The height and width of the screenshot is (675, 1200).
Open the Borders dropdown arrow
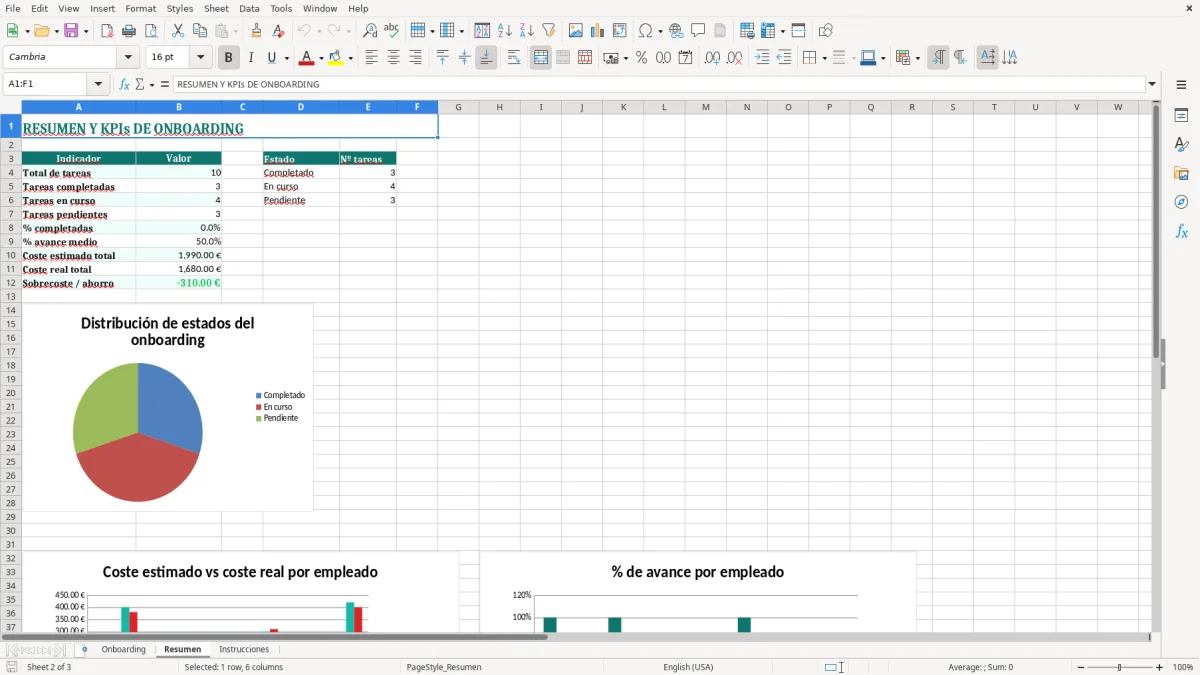coord(823,59)
